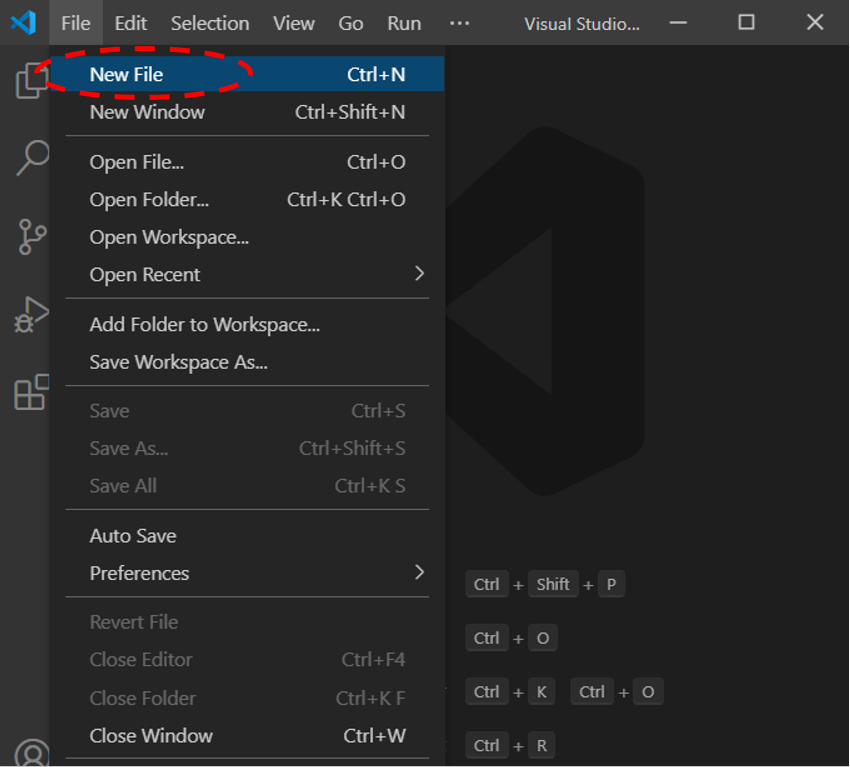
Task: Open the Explorer icon in activity bar
Action: (x=31, y=80)
